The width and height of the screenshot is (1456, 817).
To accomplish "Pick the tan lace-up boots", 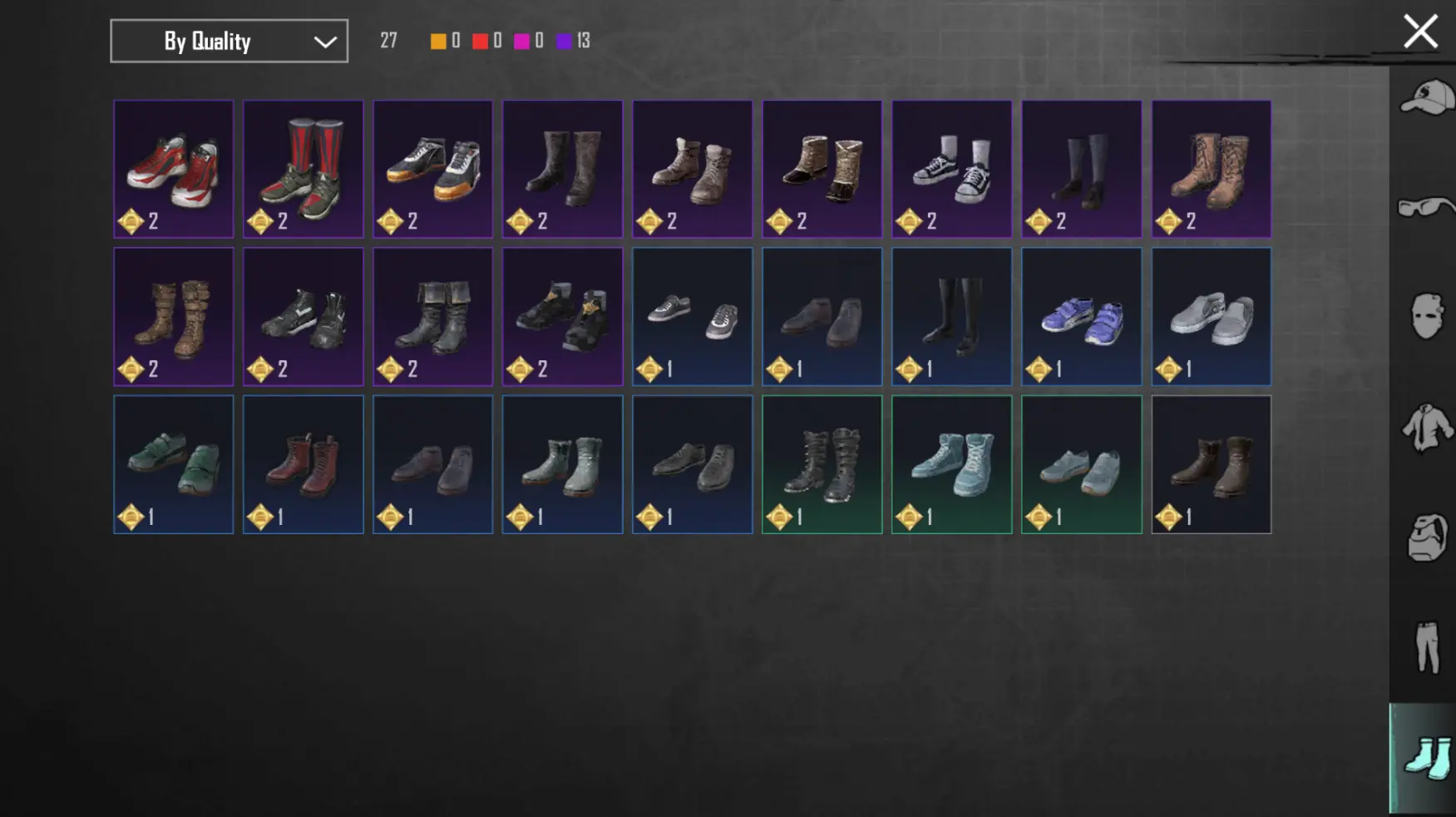I will (x=1211, y=169).
